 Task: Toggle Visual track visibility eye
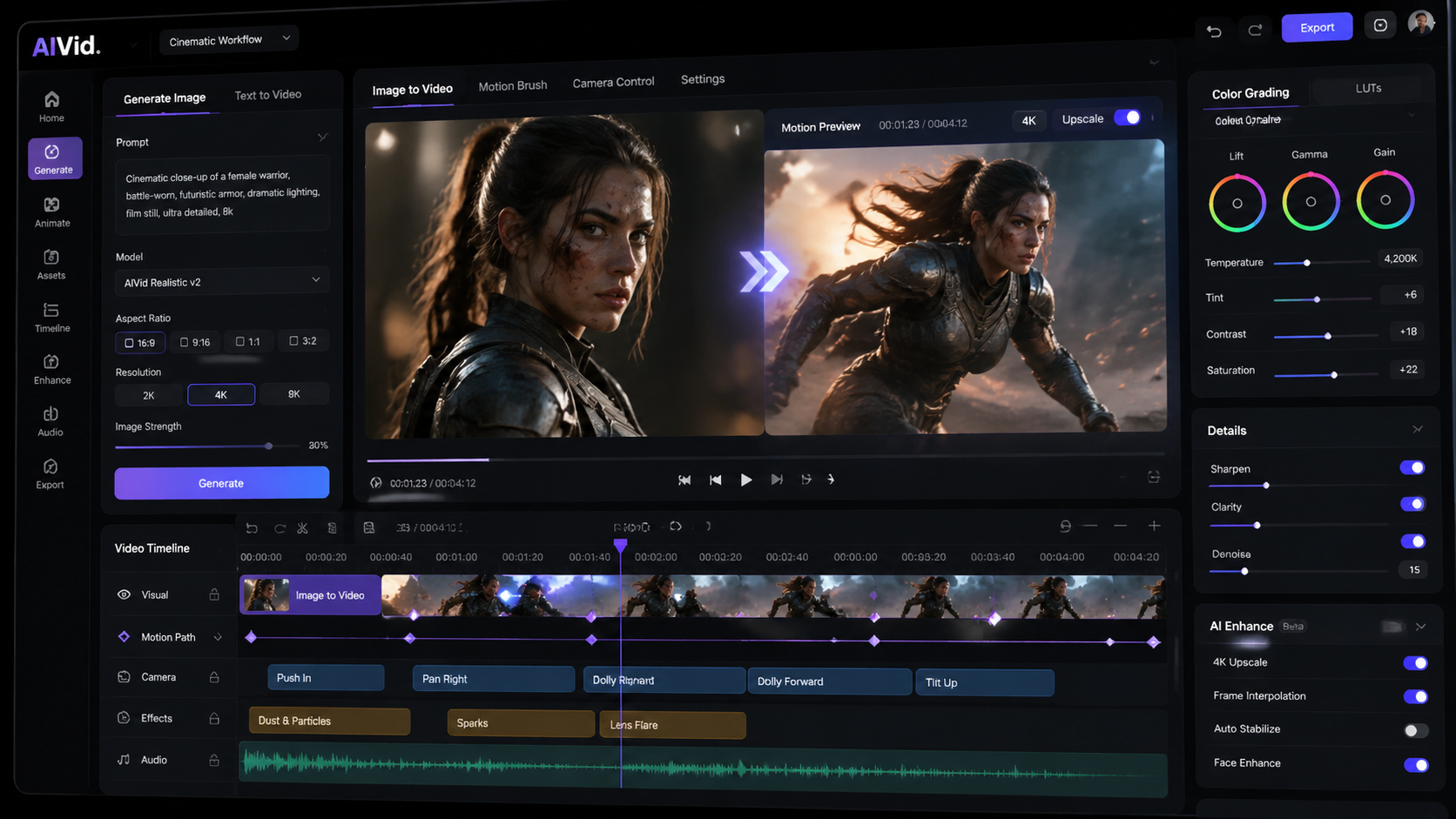(124, 594)
